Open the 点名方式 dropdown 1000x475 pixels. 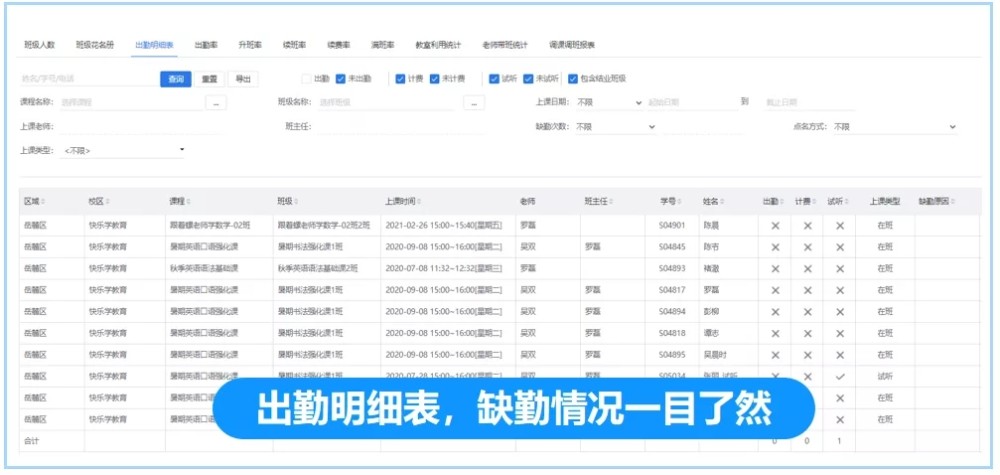tap(895, 127)
